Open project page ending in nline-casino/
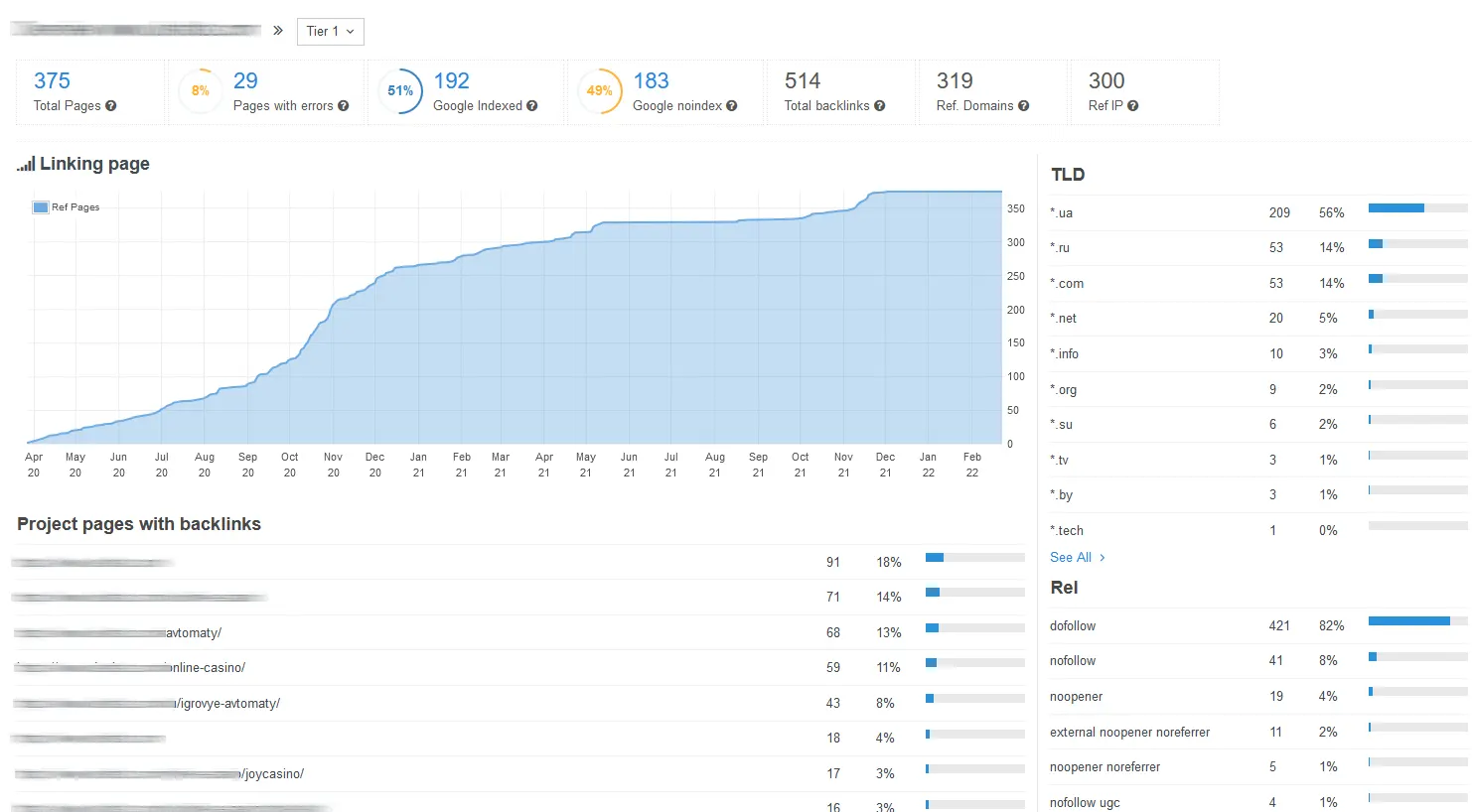 pyautogui.click(x=130, y=668)
